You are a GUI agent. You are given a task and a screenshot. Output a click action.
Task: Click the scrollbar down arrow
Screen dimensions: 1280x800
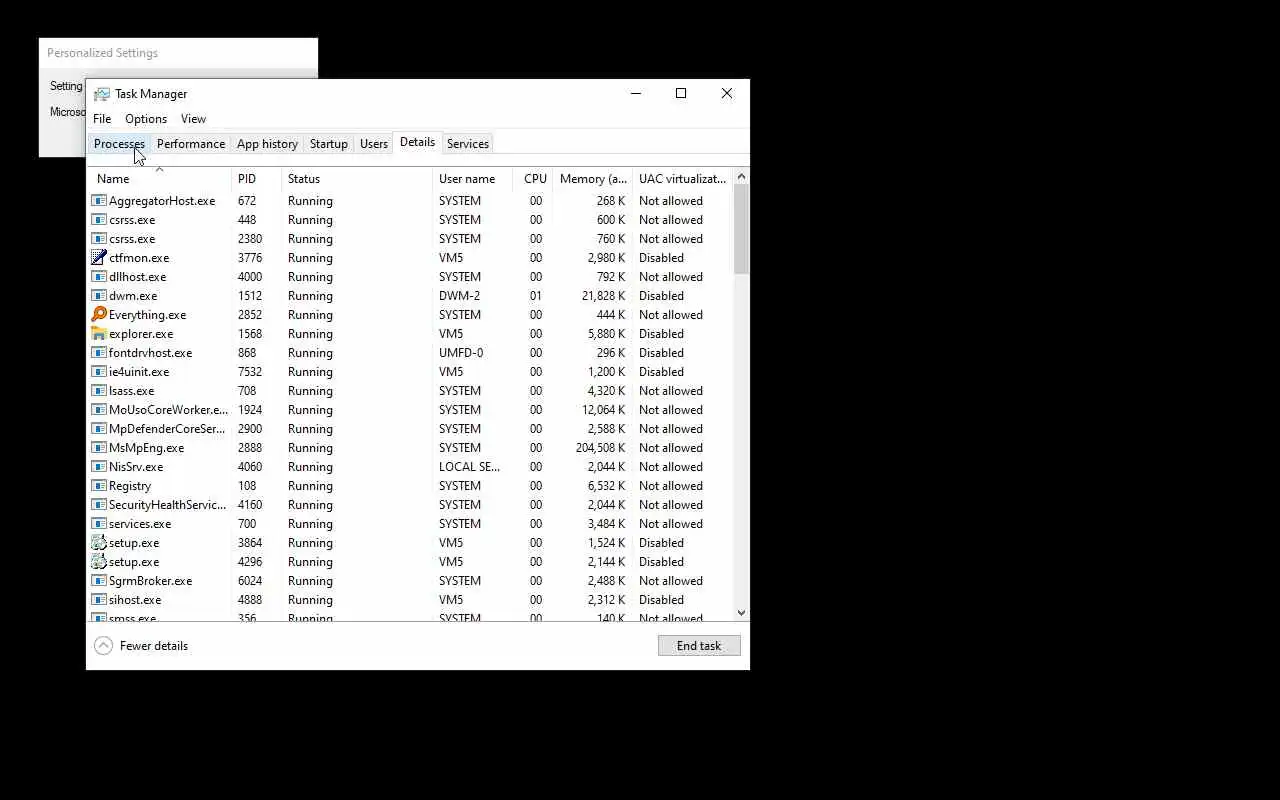[741, 613]
